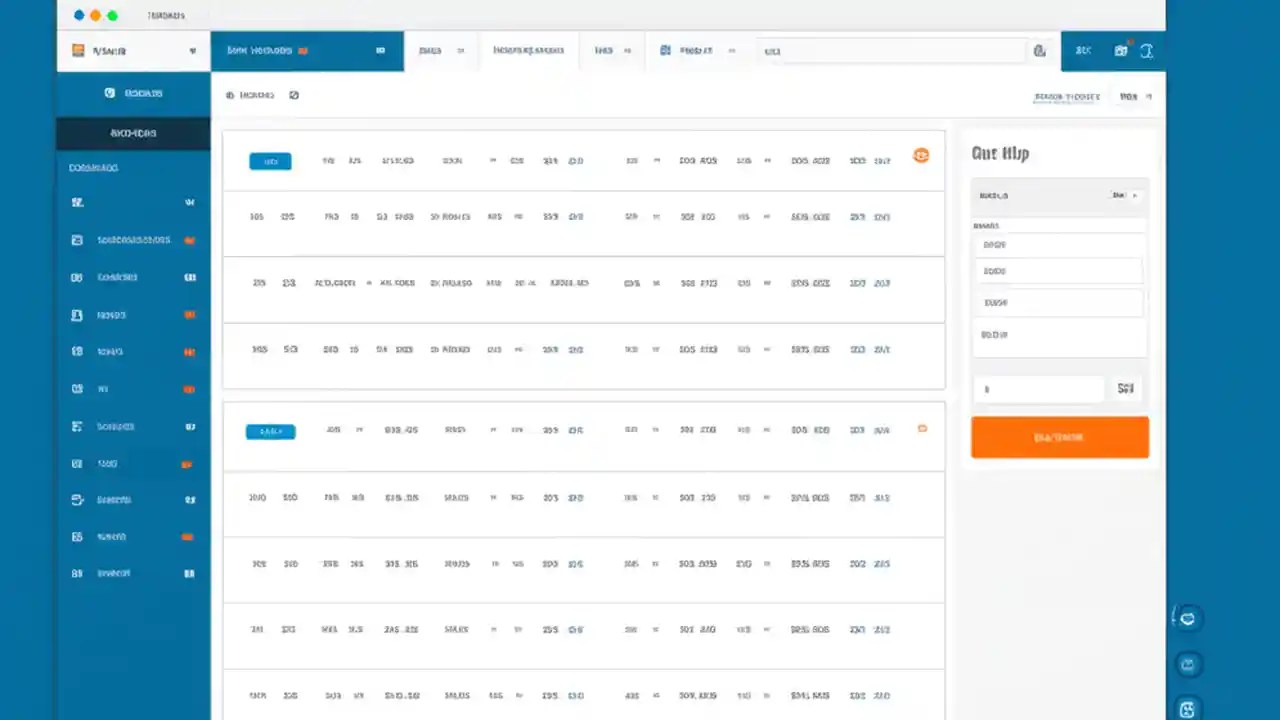Click the app logo icon above the sidebar
Screen dimensions: 1280x720
point(77,50)
